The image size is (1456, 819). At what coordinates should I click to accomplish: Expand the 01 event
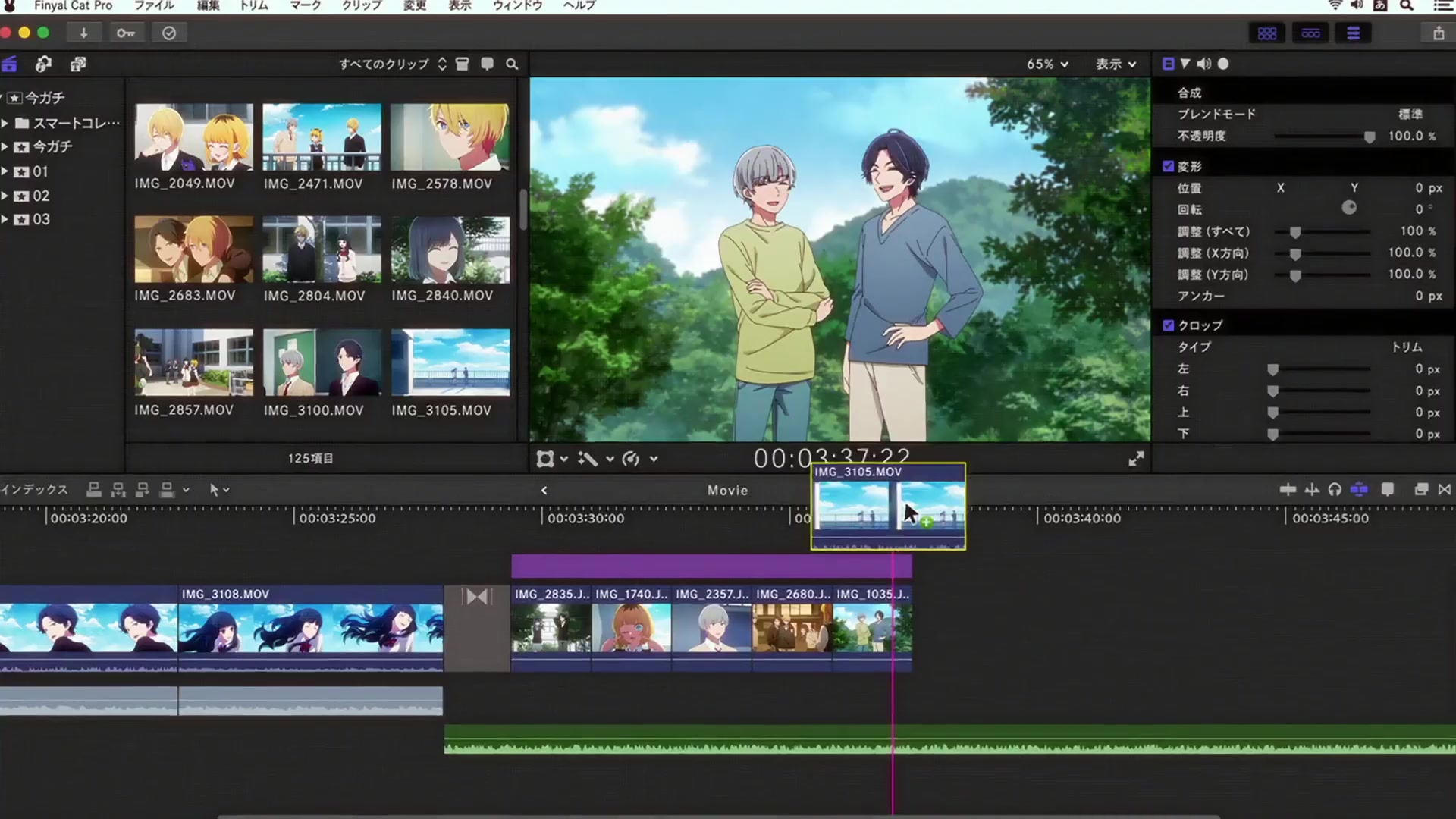pyautogui.click(x=5, y=171)
